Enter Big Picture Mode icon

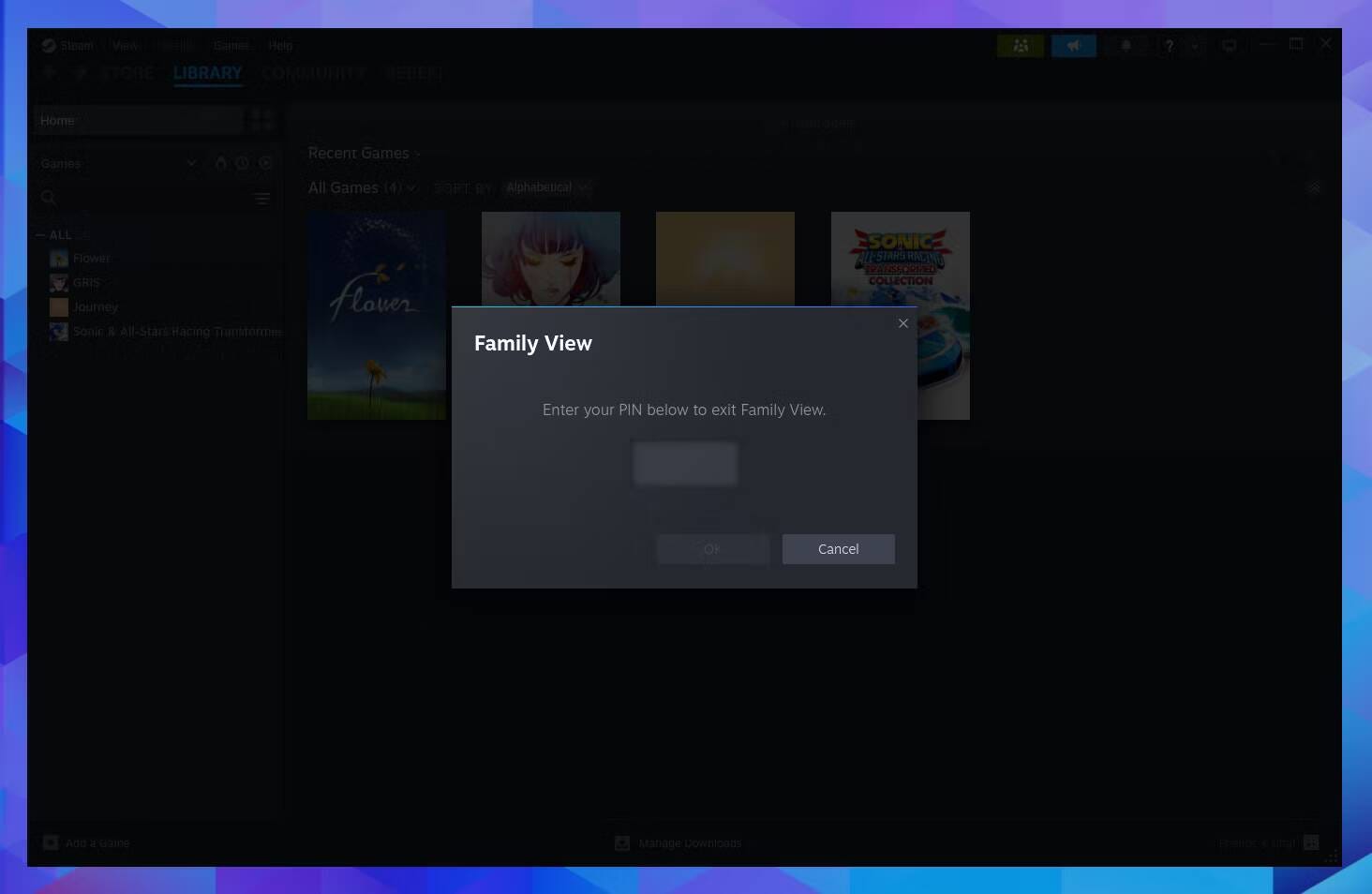(x=1229, y=44)
